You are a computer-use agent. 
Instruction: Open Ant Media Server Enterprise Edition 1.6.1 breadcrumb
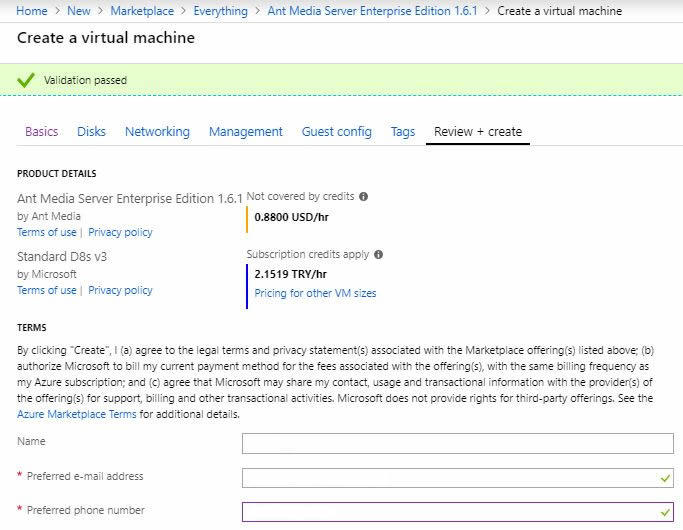click(x=372, y=11)
